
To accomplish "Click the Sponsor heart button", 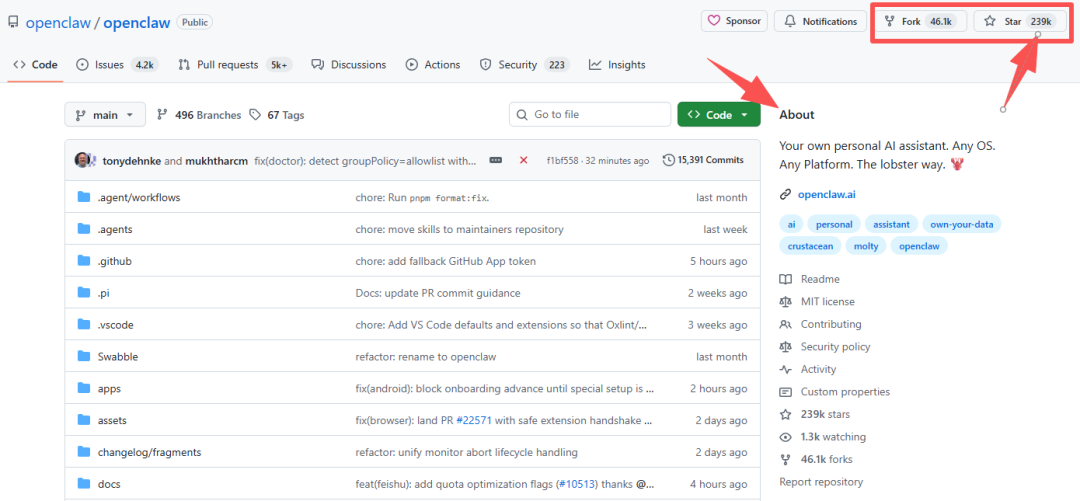I will pyautogui.click(x=733, y=21).
